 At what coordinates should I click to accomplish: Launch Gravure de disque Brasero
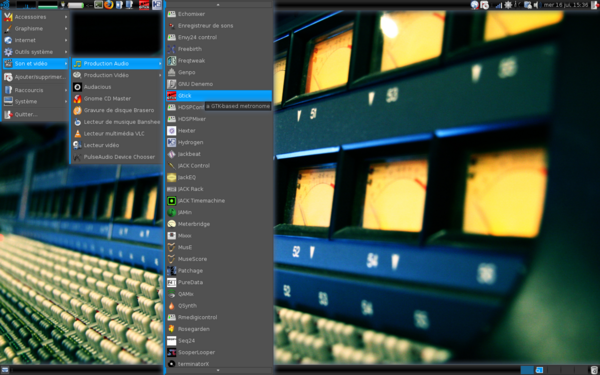tap(117, 110)
